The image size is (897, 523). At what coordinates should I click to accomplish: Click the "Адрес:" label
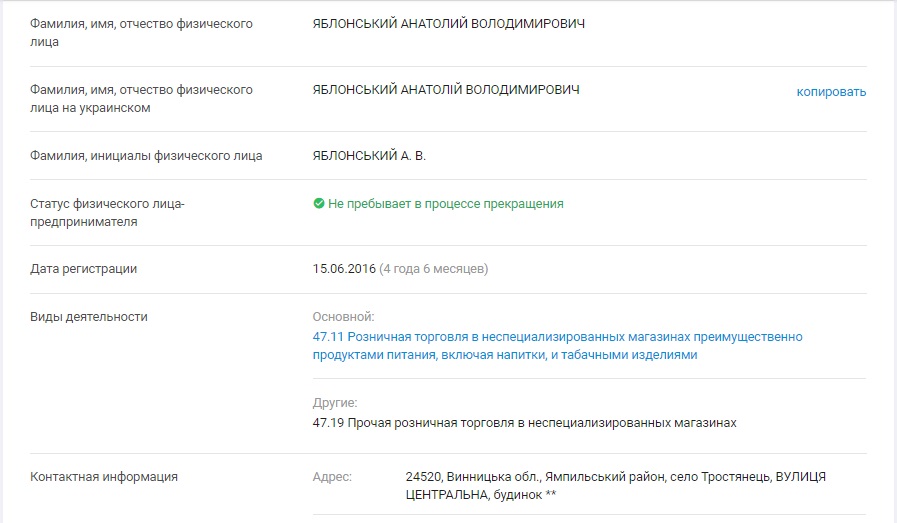tap(332, 477)
